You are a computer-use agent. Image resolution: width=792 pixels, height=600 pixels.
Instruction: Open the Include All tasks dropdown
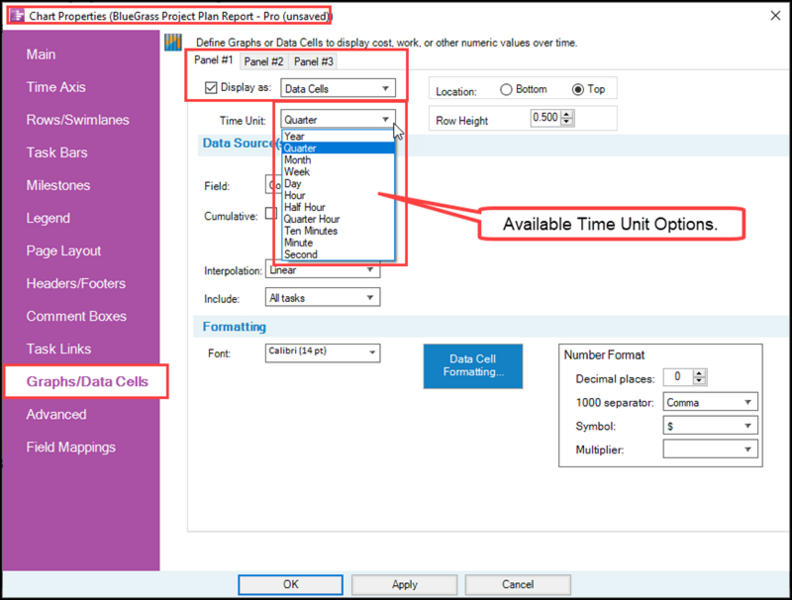322,297
